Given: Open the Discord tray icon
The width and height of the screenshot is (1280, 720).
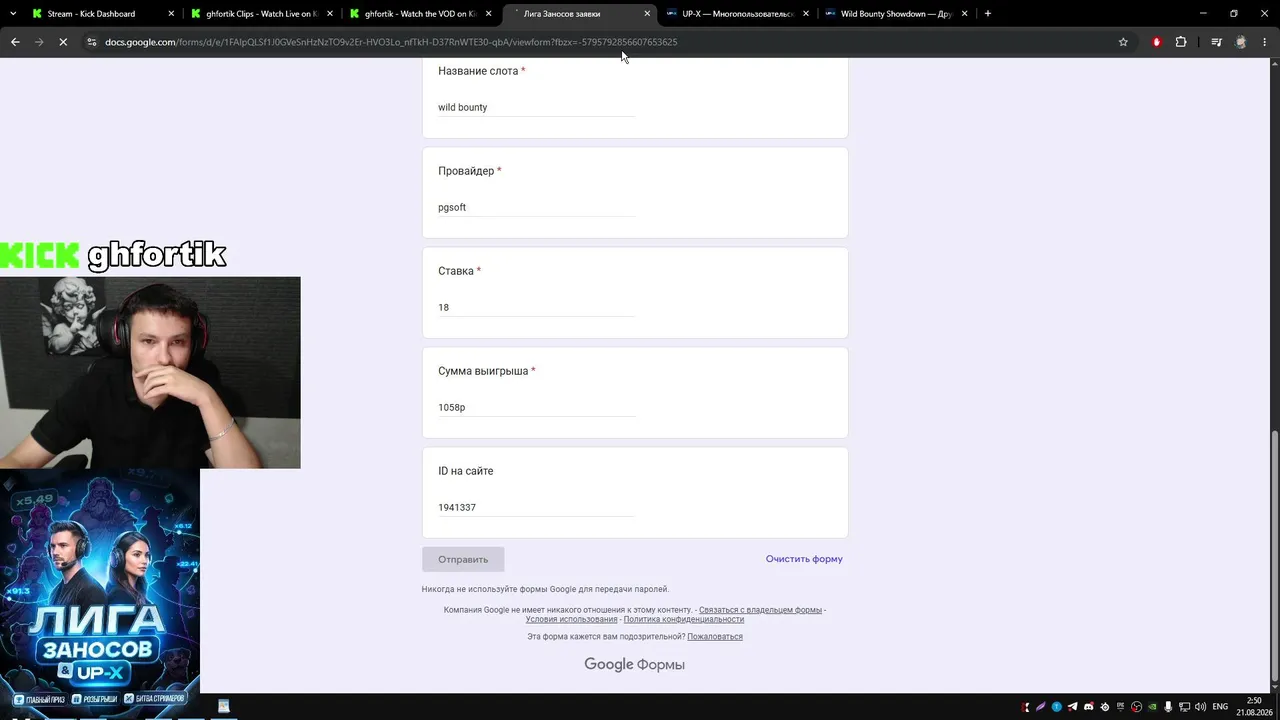Looking at the screenshot, I should [1089, 707].
